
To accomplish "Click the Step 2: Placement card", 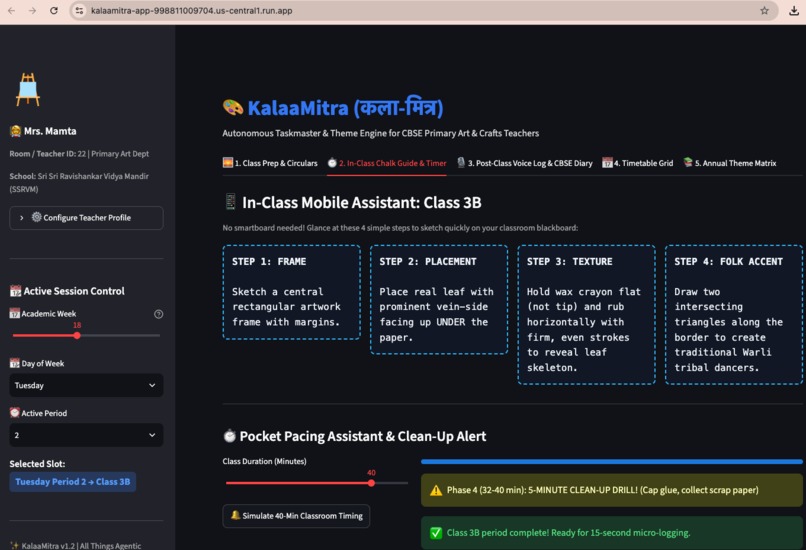I will click(439, 300).
